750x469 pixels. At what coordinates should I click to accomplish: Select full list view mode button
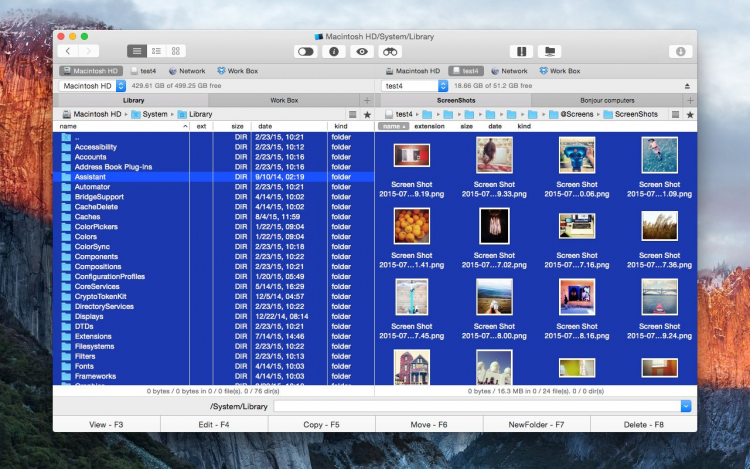137,51
